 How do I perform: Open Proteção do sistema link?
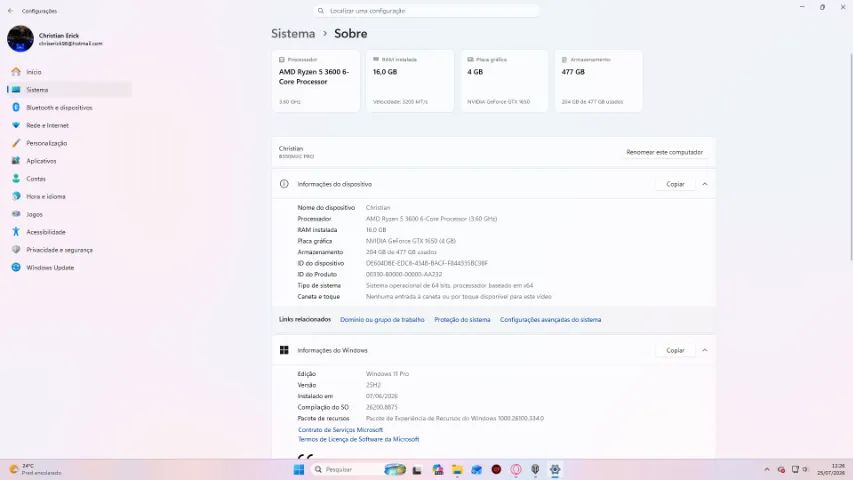462,320
